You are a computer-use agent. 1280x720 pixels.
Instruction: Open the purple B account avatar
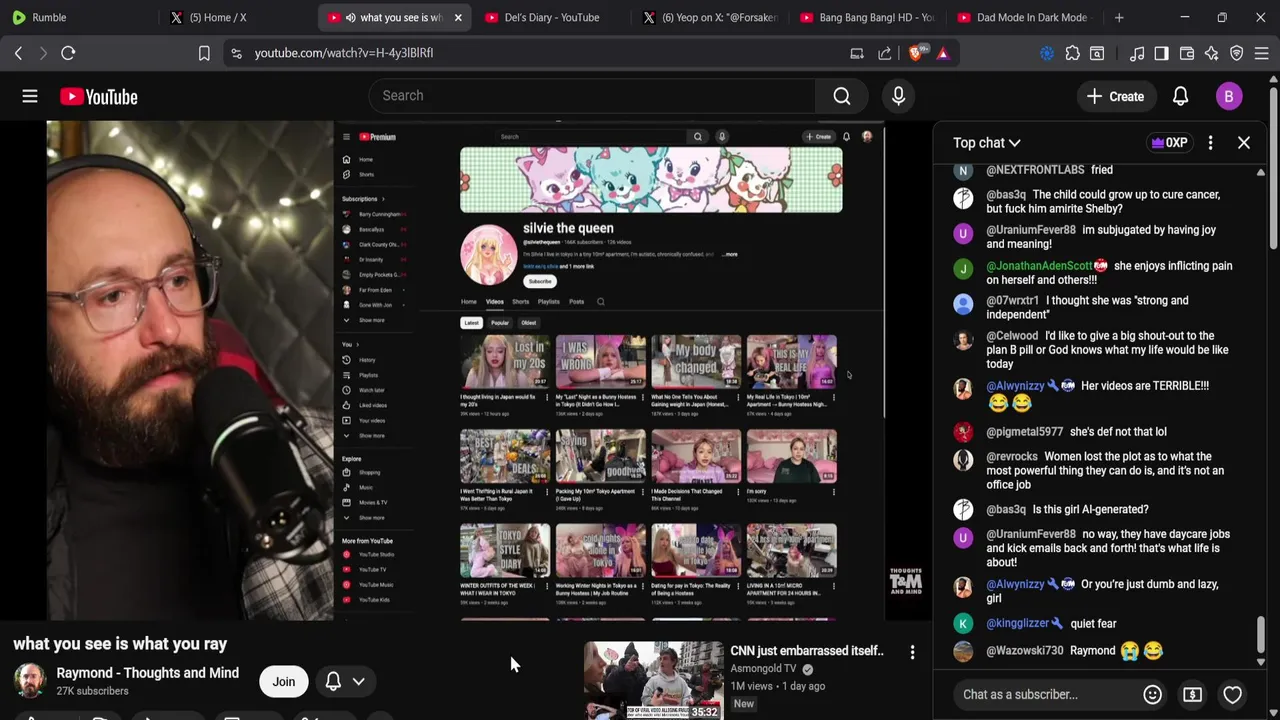1229,96
